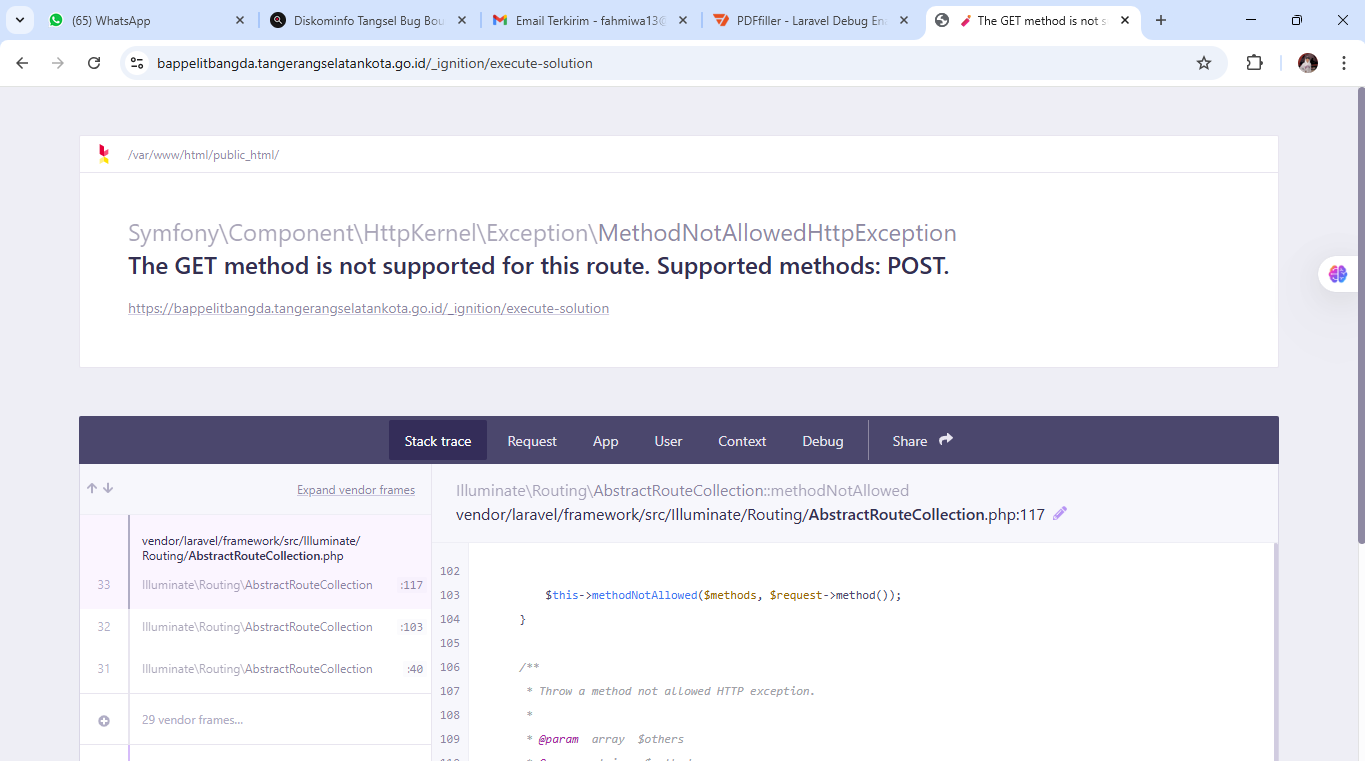Screen dimensions: 1365x761
Task: Open a new browser tab
Action: (x=1161, y=20)
